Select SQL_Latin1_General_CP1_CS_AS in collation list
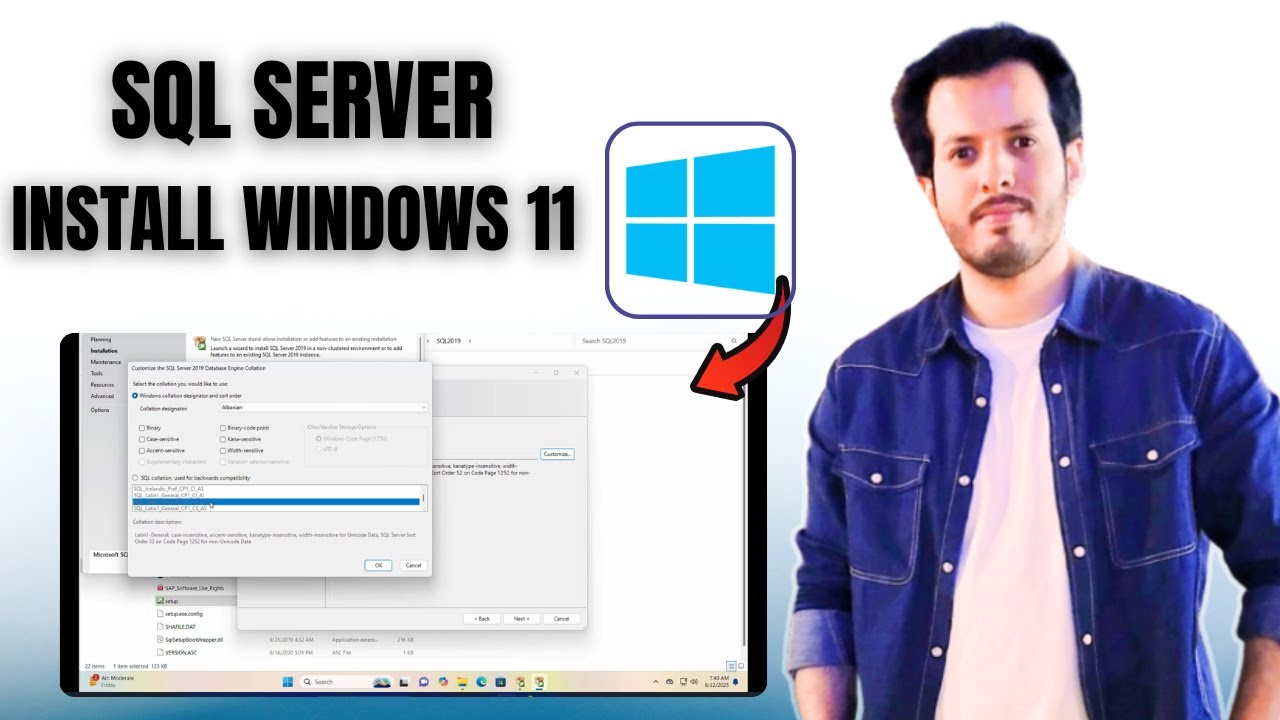This screenshot has height=720, width=1280. 170,508
